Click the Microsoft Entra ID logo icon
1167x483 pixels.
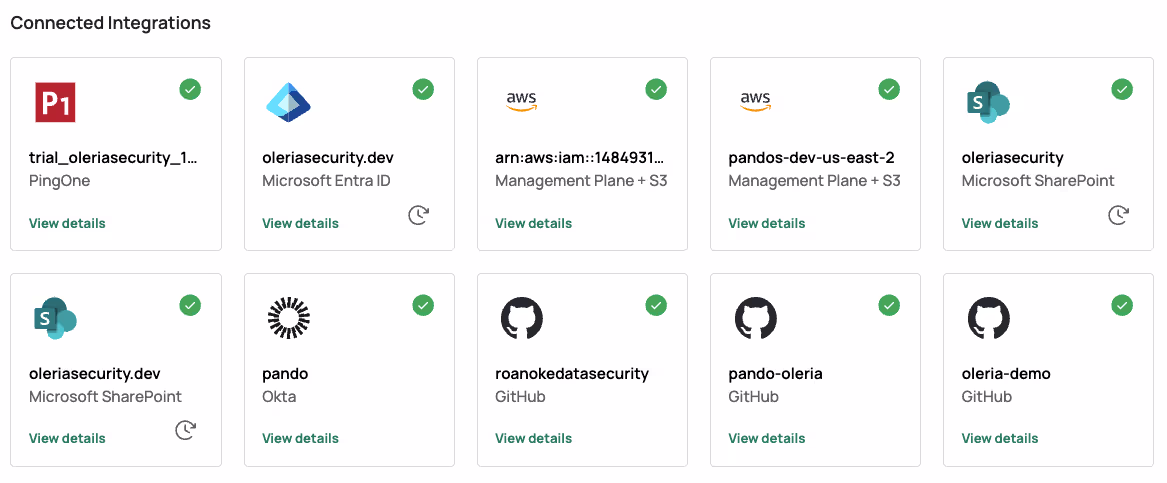[288, 102]
